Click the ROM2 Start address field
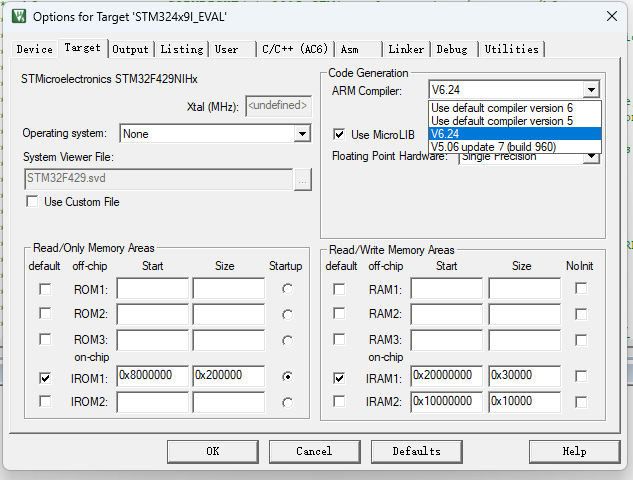Image resolution: width=633 pixels, height=480 pixels. pos(153,314)
